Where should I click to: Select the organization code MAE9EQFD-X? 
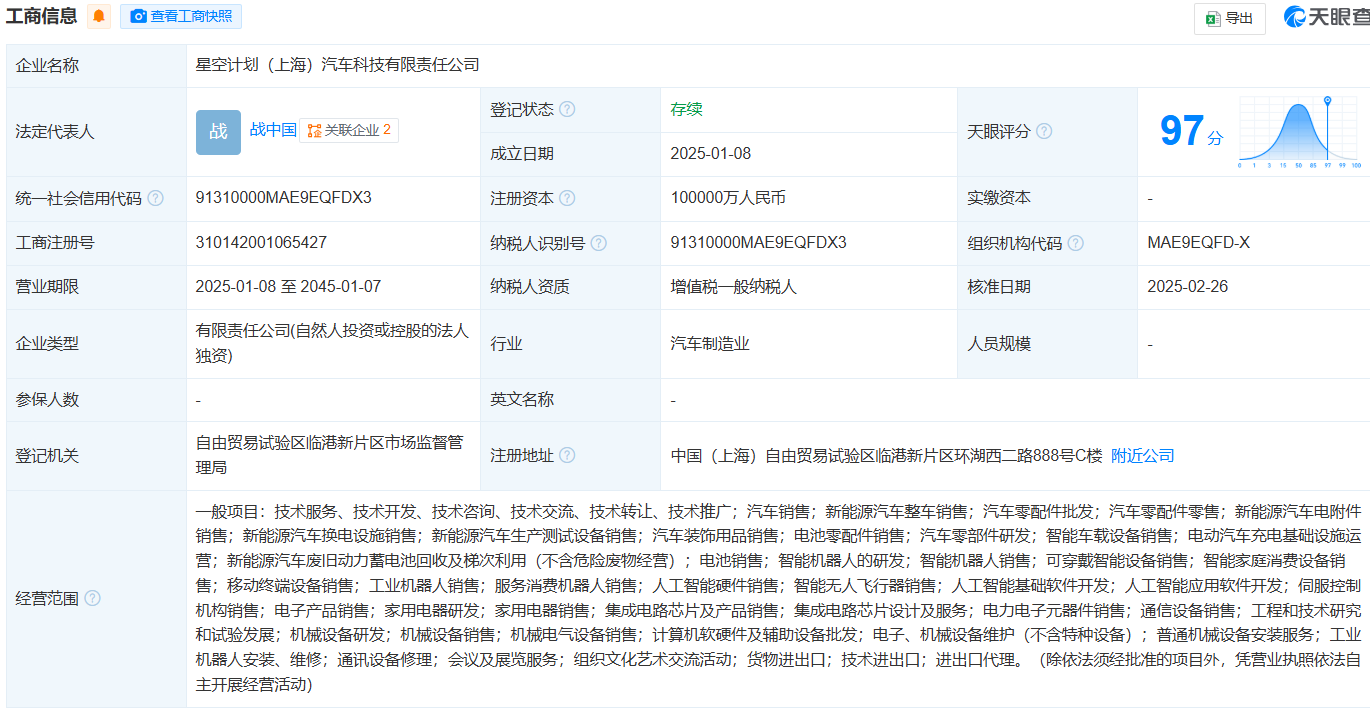[x=1199, y=243]
